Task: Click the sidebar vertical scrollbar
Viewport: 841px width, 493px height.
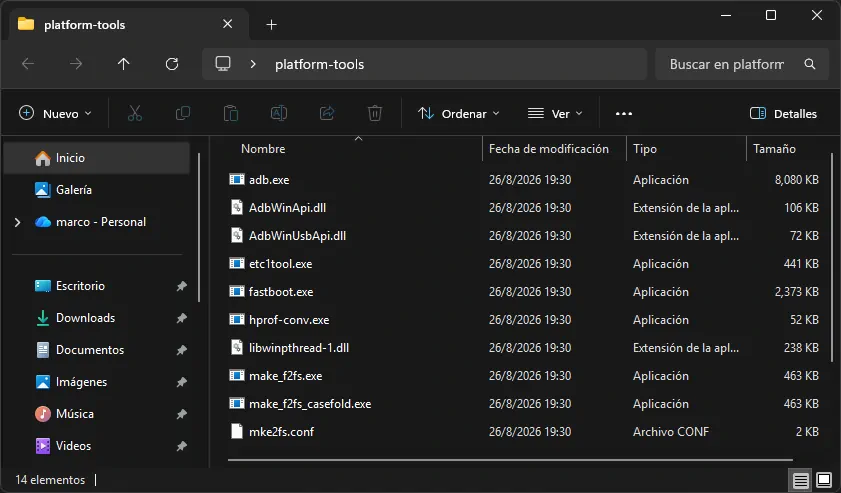Action: pyautogui.click(x=199, y=227)
